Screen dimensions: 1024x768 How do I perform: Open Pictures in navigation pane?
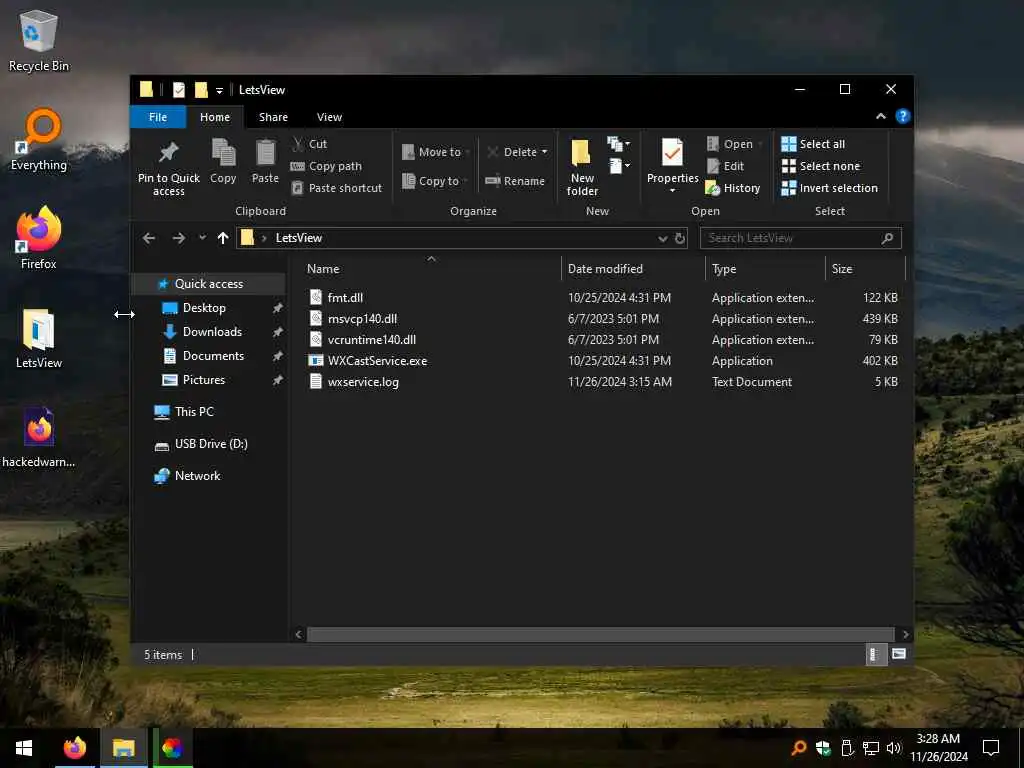tap(208, 380)
